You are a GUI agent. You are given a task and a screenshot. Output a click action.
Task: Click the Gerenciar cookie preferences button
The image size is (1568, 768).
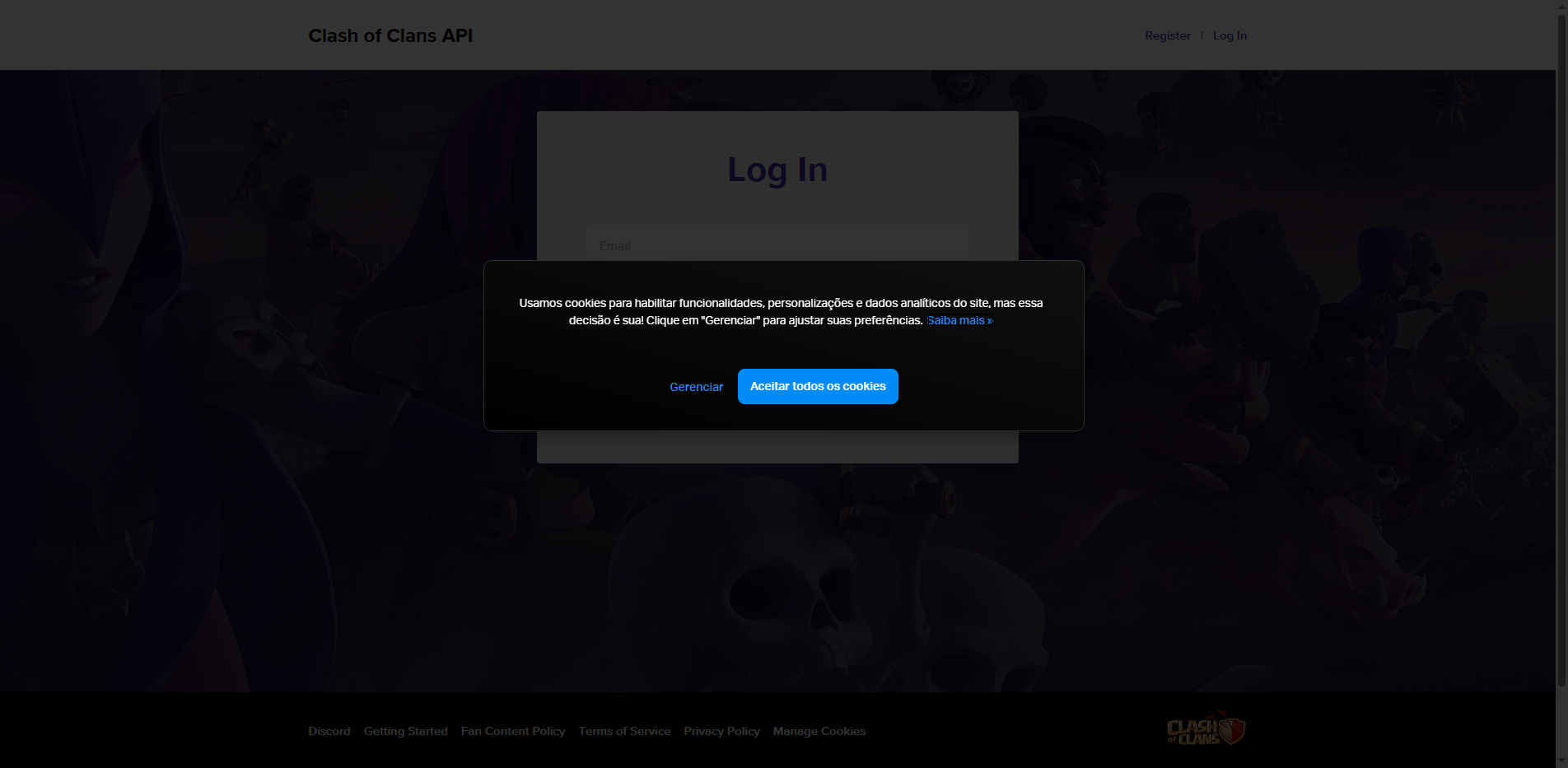point(696,386)
